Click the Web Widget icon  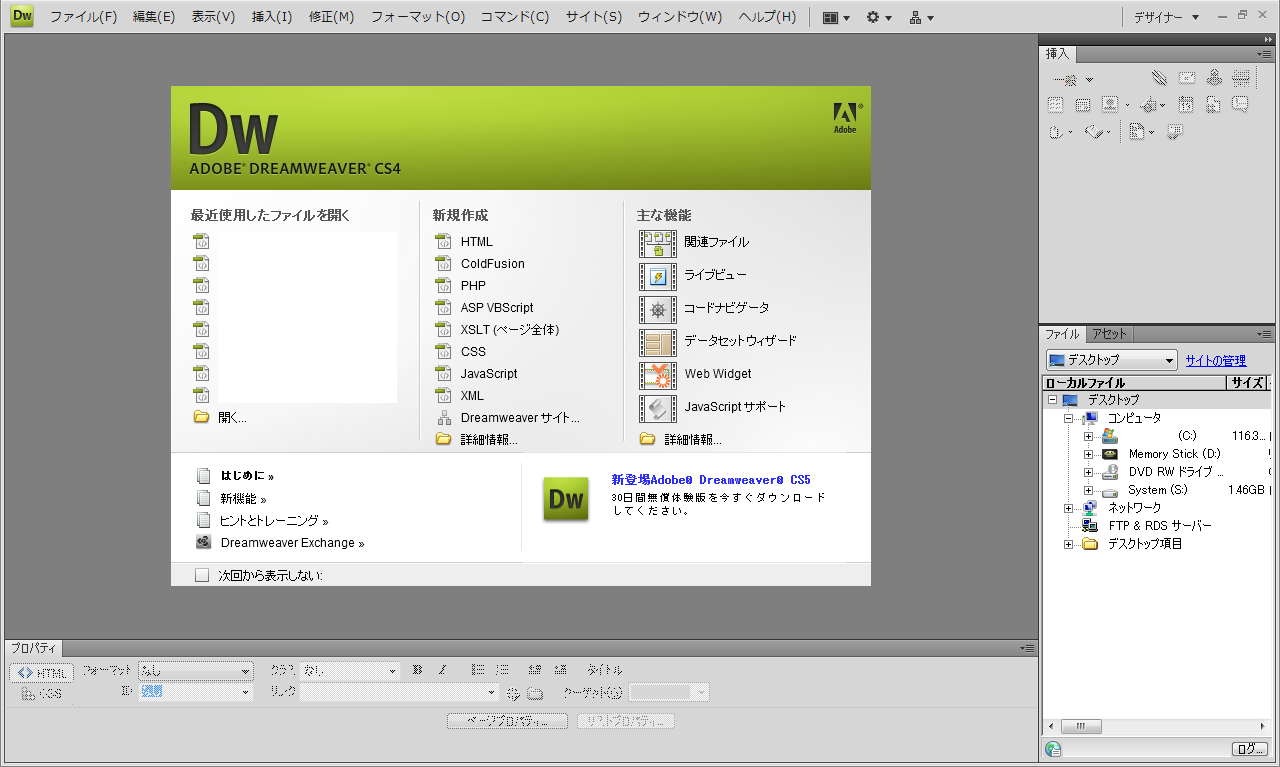coord(658,374)
